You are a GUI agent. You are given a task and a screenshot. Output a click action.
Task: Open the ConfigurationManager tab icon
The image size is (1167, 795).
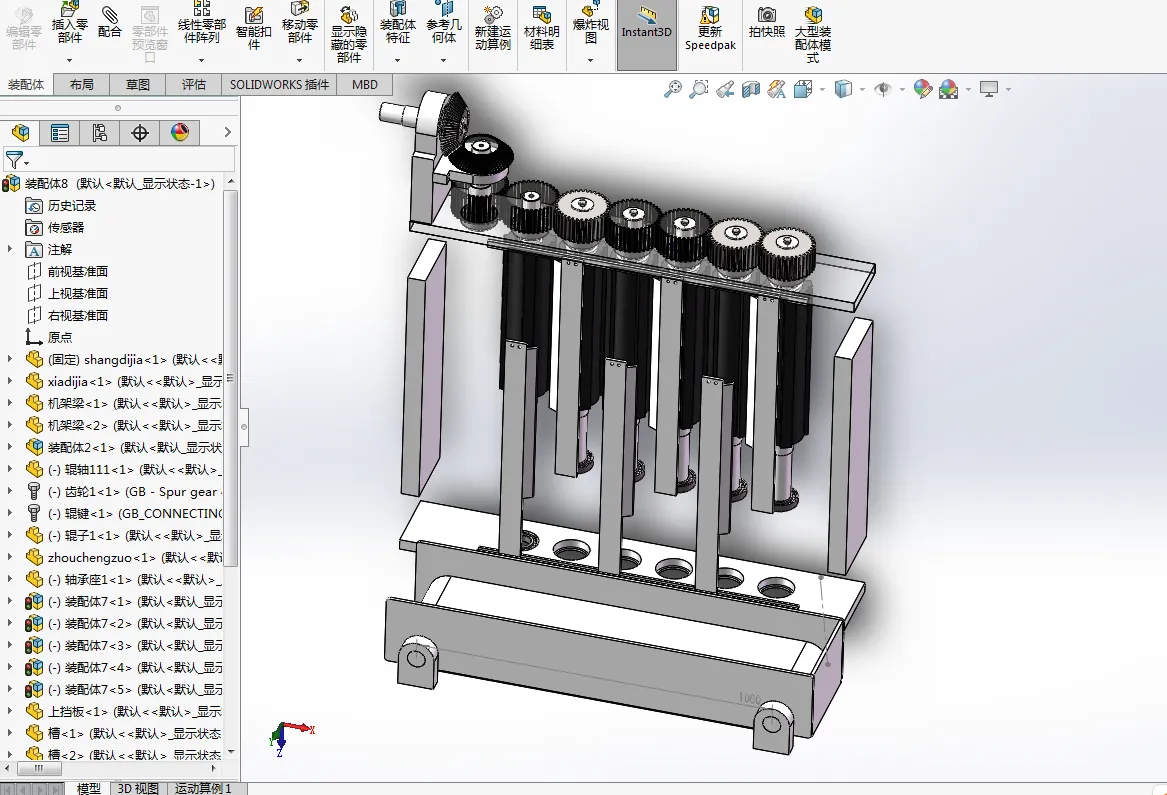click(x=100, y=132)
